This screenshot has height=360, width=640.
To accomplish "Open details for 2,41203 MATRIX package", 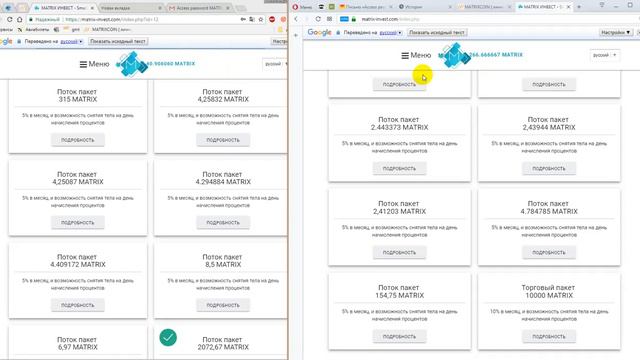I will [399, 253].
